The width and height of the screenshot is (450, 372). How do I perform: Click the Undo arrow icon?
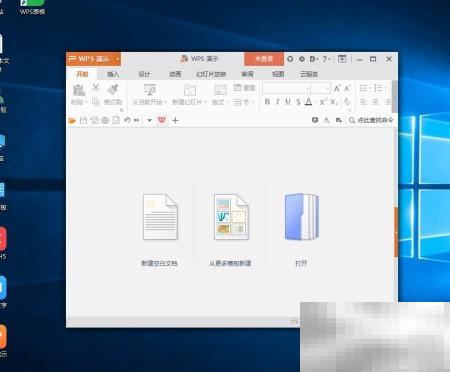pos(127,120)
